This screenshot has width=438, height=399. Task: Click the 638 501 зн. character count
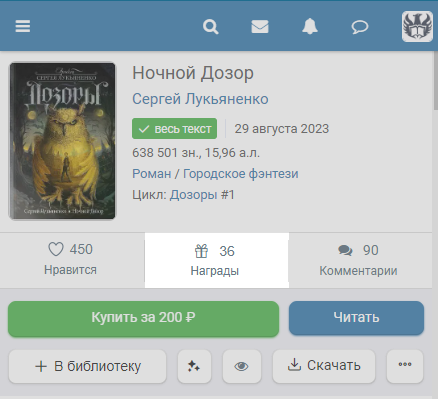166,153
